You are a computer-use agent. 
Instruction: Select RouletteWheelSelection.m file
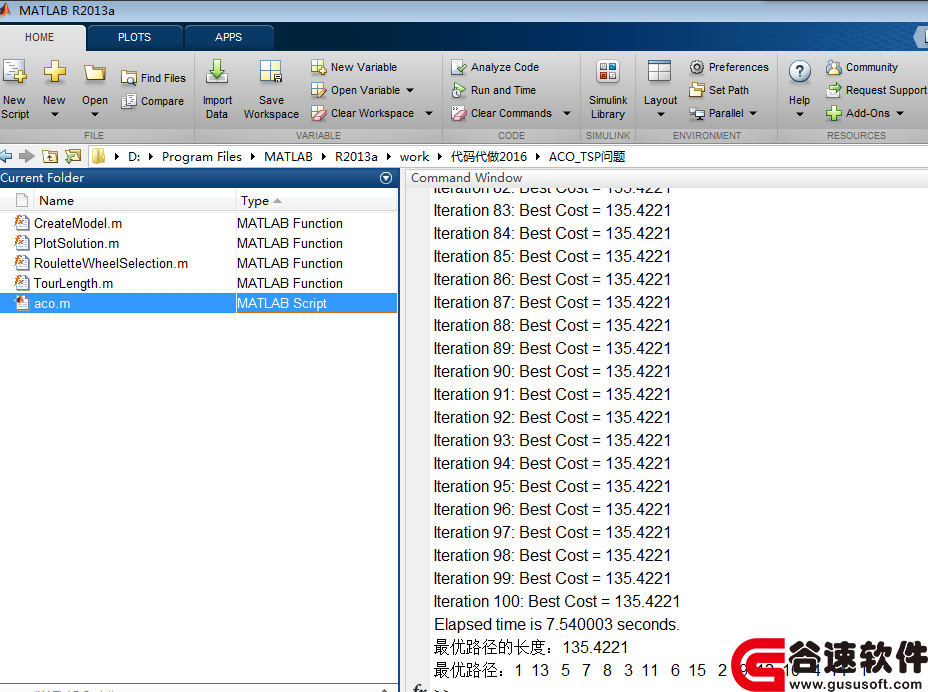coord(198,263)
